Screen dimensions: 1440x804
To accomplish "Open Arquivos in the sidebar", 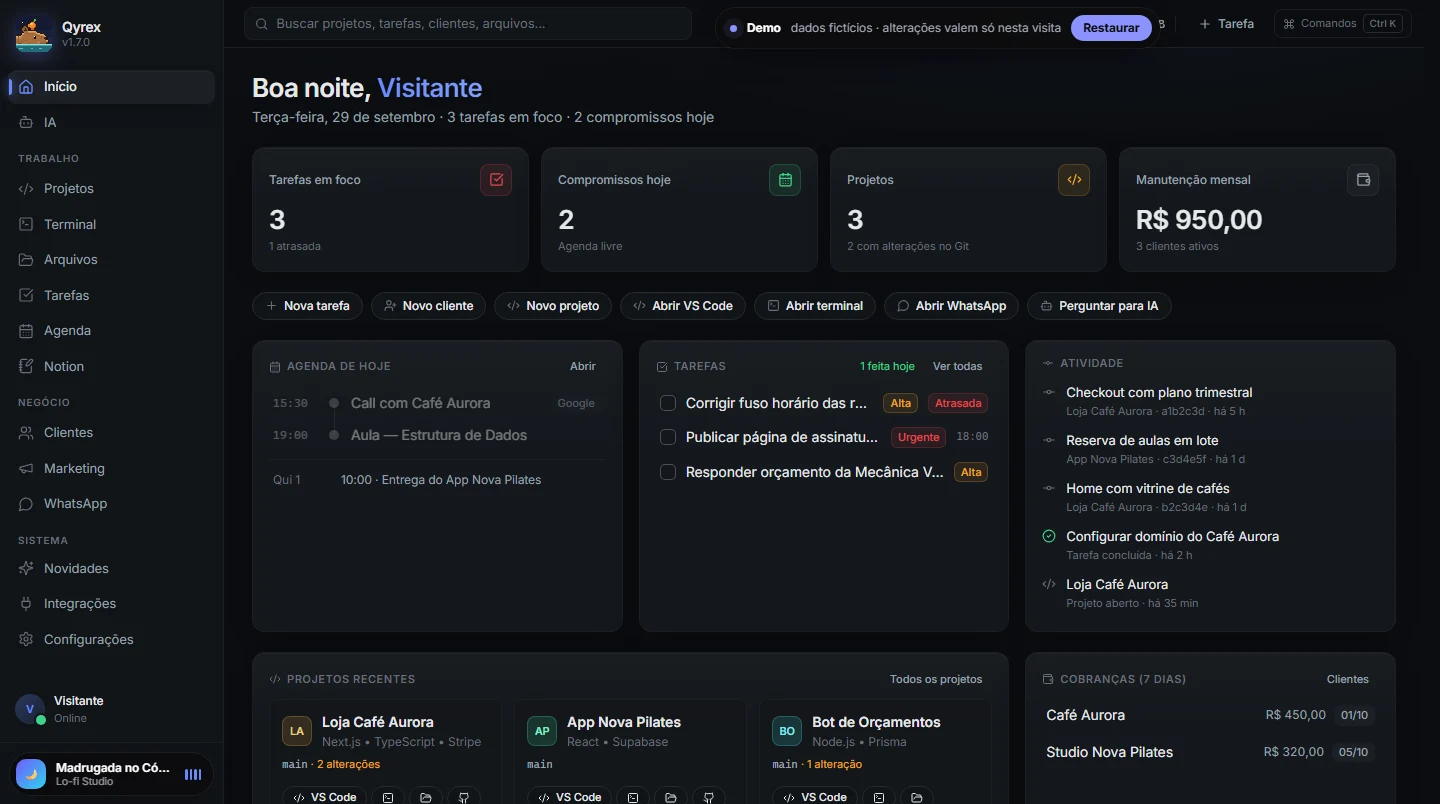I will pos(112,259).
